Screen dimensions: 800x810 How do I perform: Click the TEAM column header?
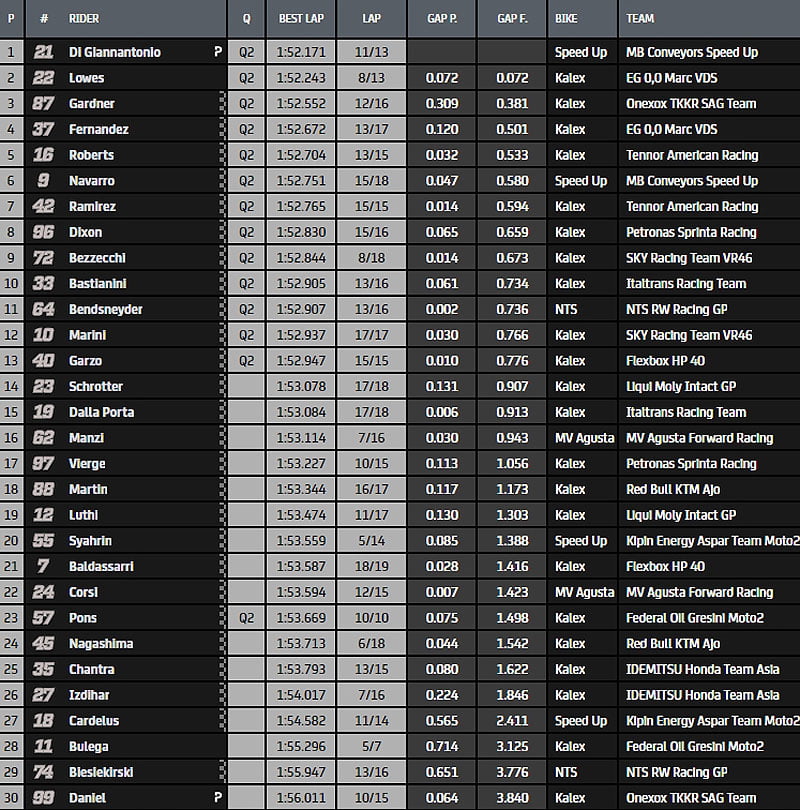[640, 18]
